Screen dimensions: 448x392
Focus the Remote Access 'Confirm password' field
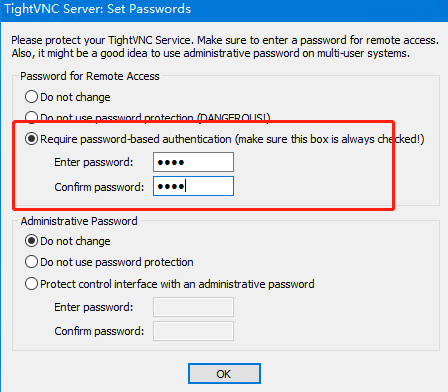(x=193, y=186)
